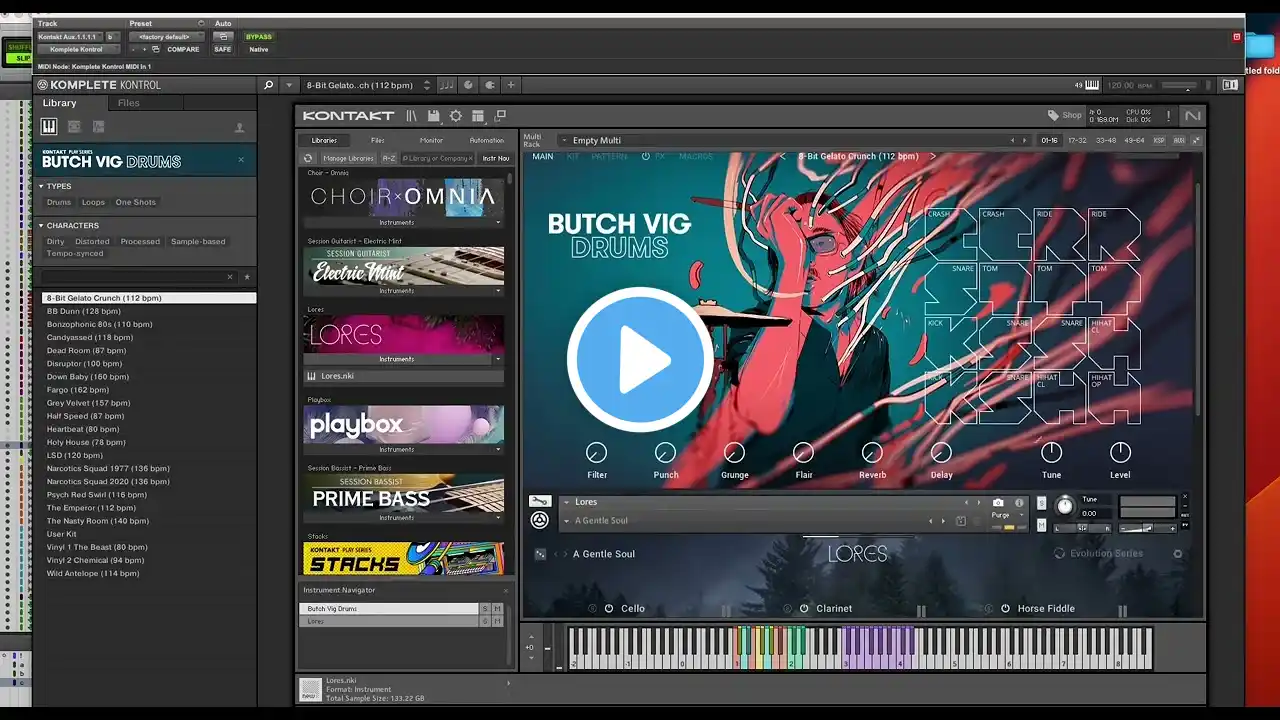Image resolution: width=1280 pixels, height=720 pixels.
Task: Adjust the Reverb knob
Action: (x=872, y=453)
